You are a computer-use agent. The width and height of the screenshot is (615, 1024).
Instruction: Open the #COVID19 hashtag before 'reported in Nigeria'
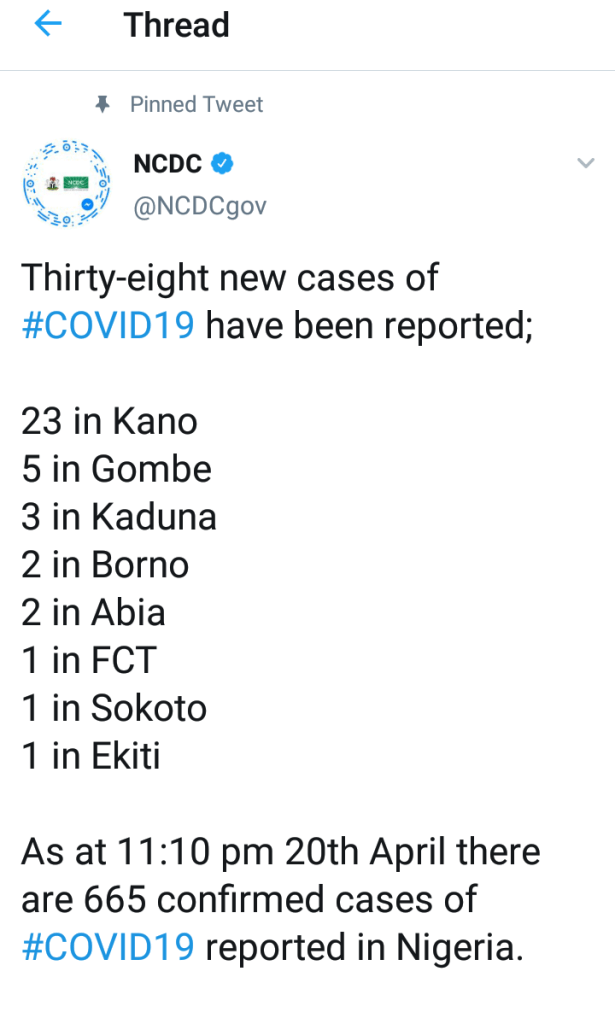click(x=107, y=946)
